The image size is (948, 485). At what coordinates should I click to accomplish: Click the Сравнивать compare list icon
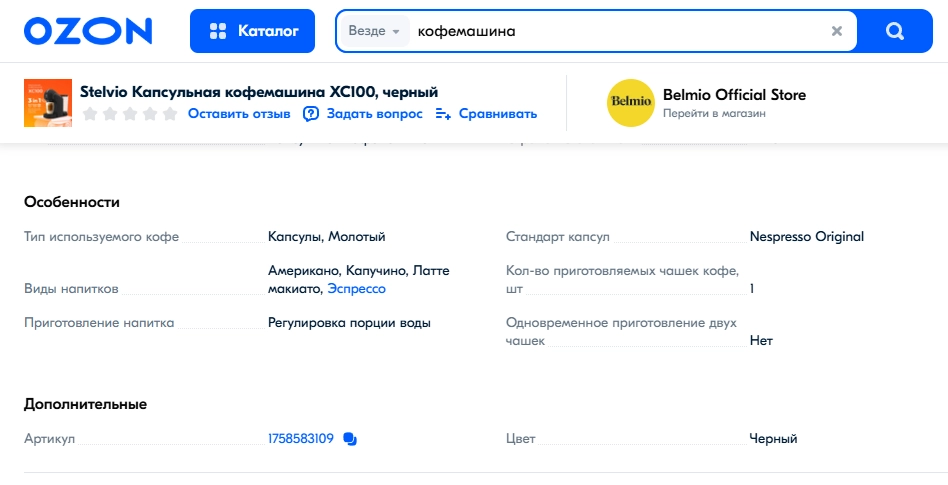tap(443, 114)
